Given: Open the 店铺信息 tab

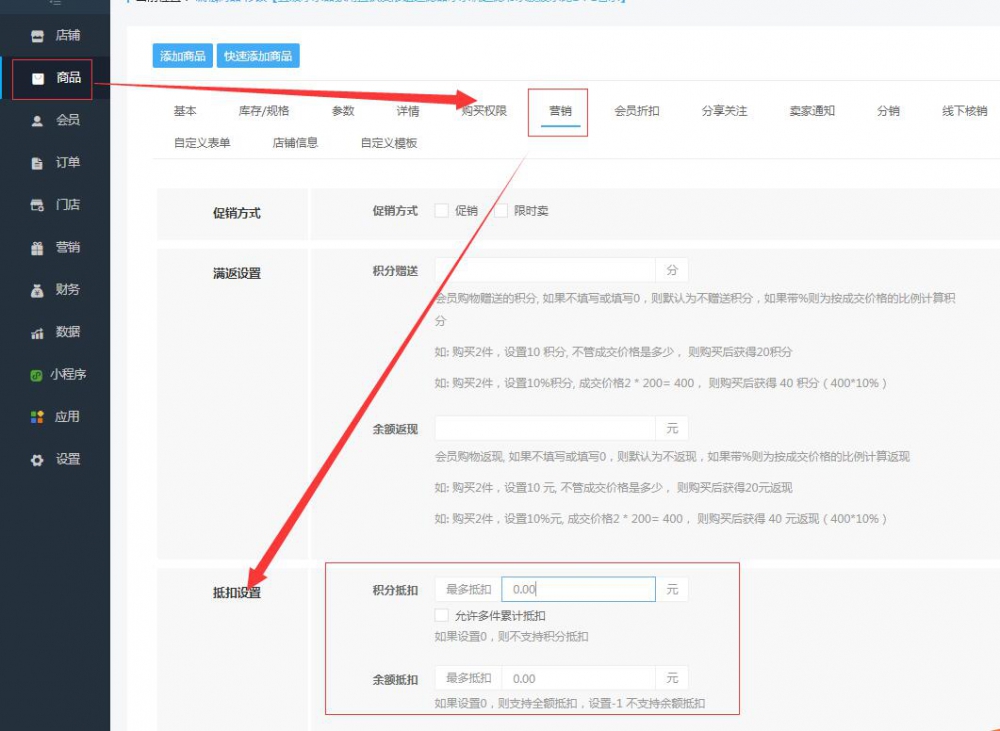Looking at the screenshot, I should (295, 143).
